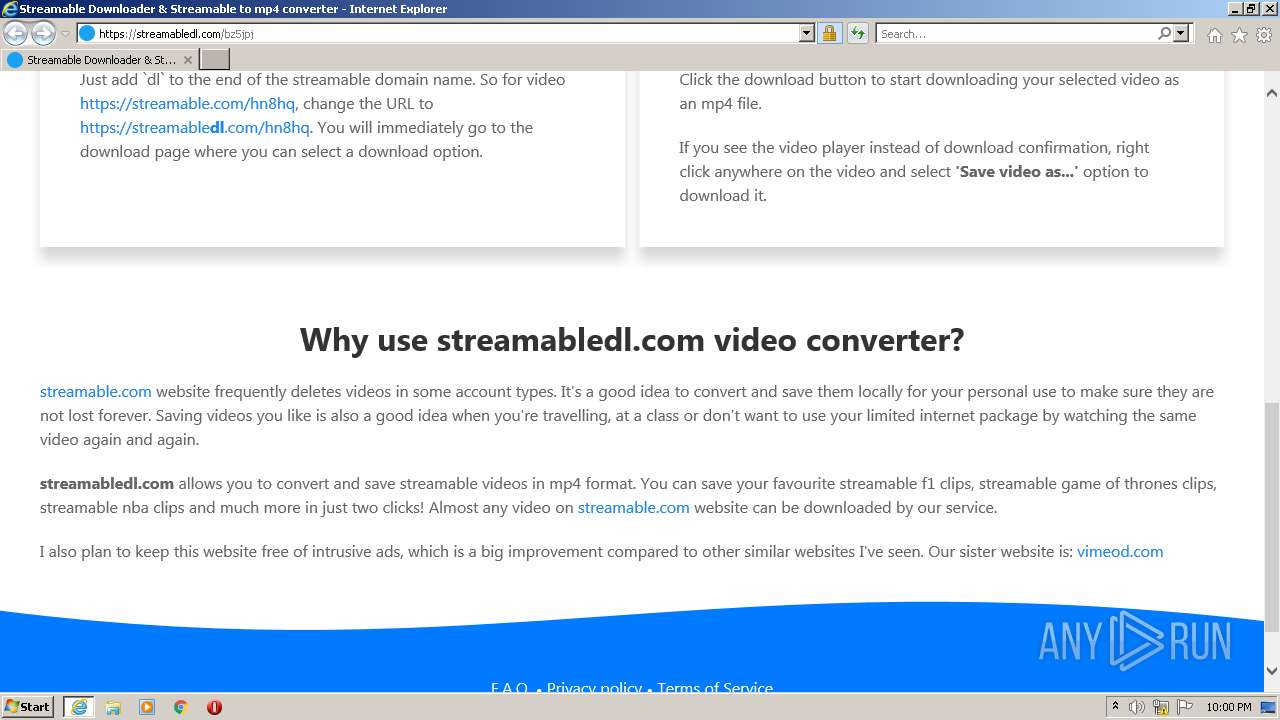Open the Privacy policy footer link

click(x=594, y=687)
